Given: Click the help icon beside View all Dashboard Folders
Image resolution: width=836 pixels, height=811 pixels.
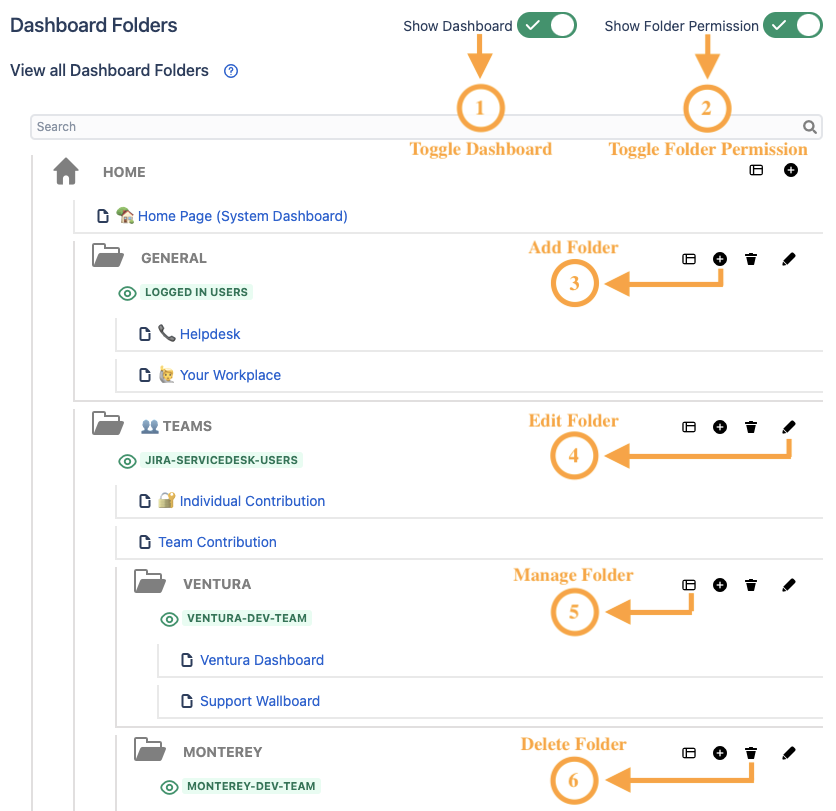Looking at the screenshot, I should [231, 71].
